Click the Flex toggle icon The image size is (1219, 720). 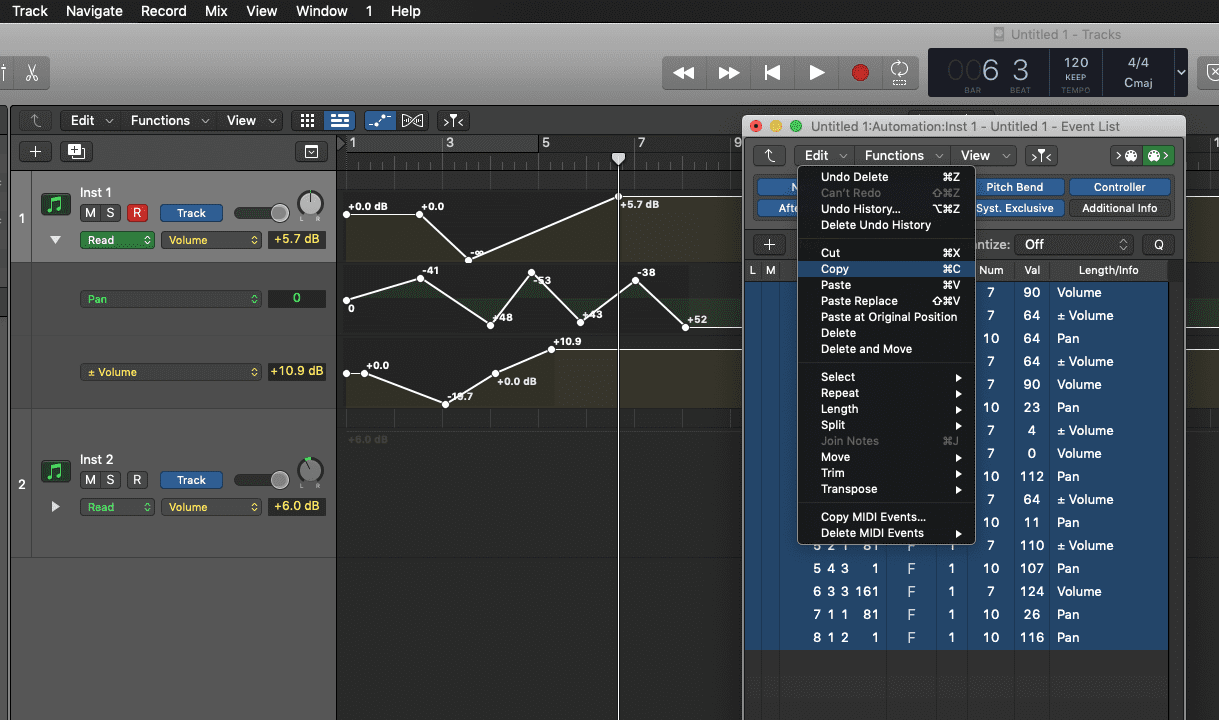pos(412,120)
